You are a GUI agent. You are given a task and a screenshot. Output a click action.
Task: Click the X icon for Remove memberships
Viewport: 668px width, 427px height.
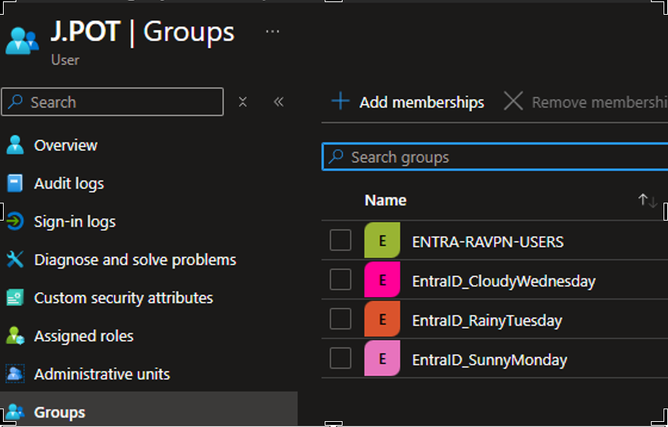point(513,101)
